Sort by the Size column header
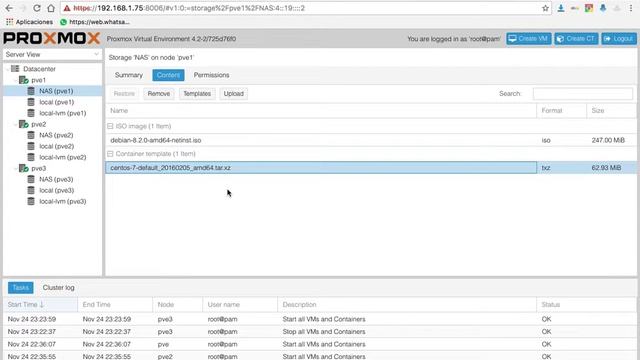This screenshot has height=360, width=640. (x=611, y=111)
